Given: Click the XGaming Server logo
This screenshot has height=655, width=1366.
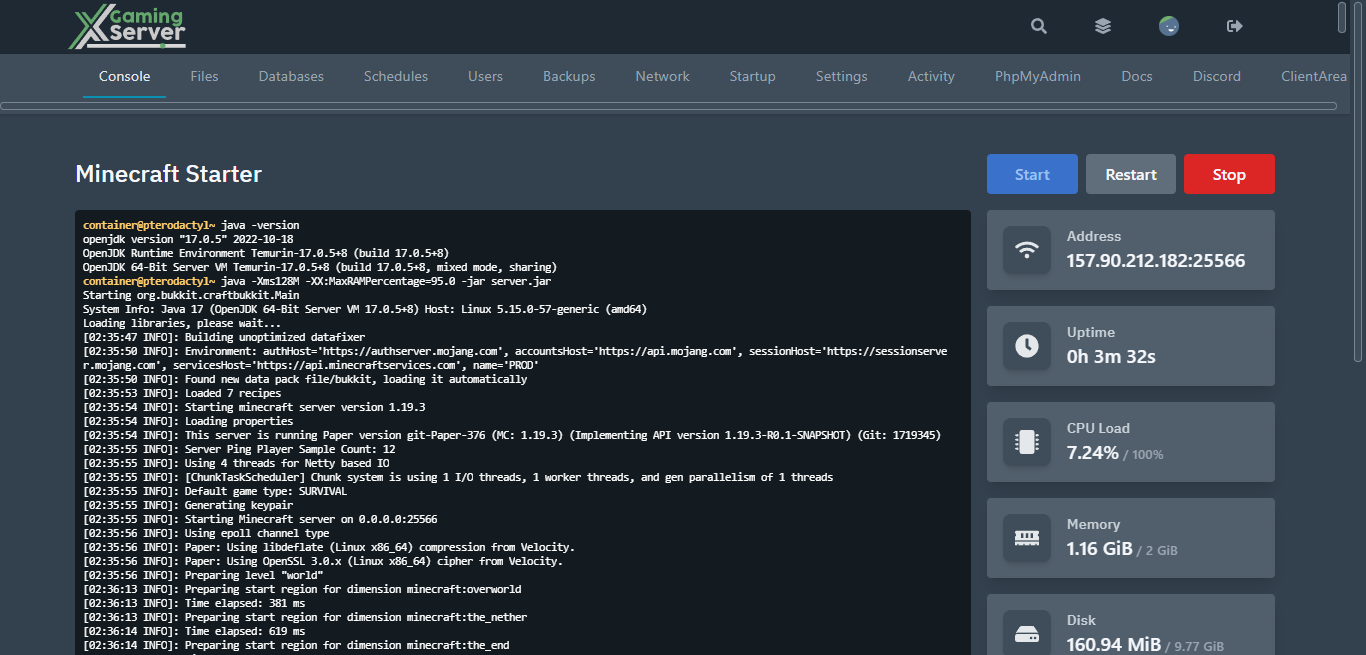Looking at the screenshot, I should (127, 28).
